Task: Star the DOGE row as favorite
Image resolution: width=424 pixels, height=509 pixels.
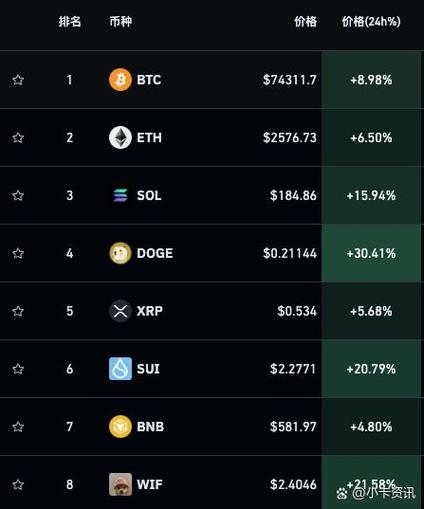Action: (18, 253)
